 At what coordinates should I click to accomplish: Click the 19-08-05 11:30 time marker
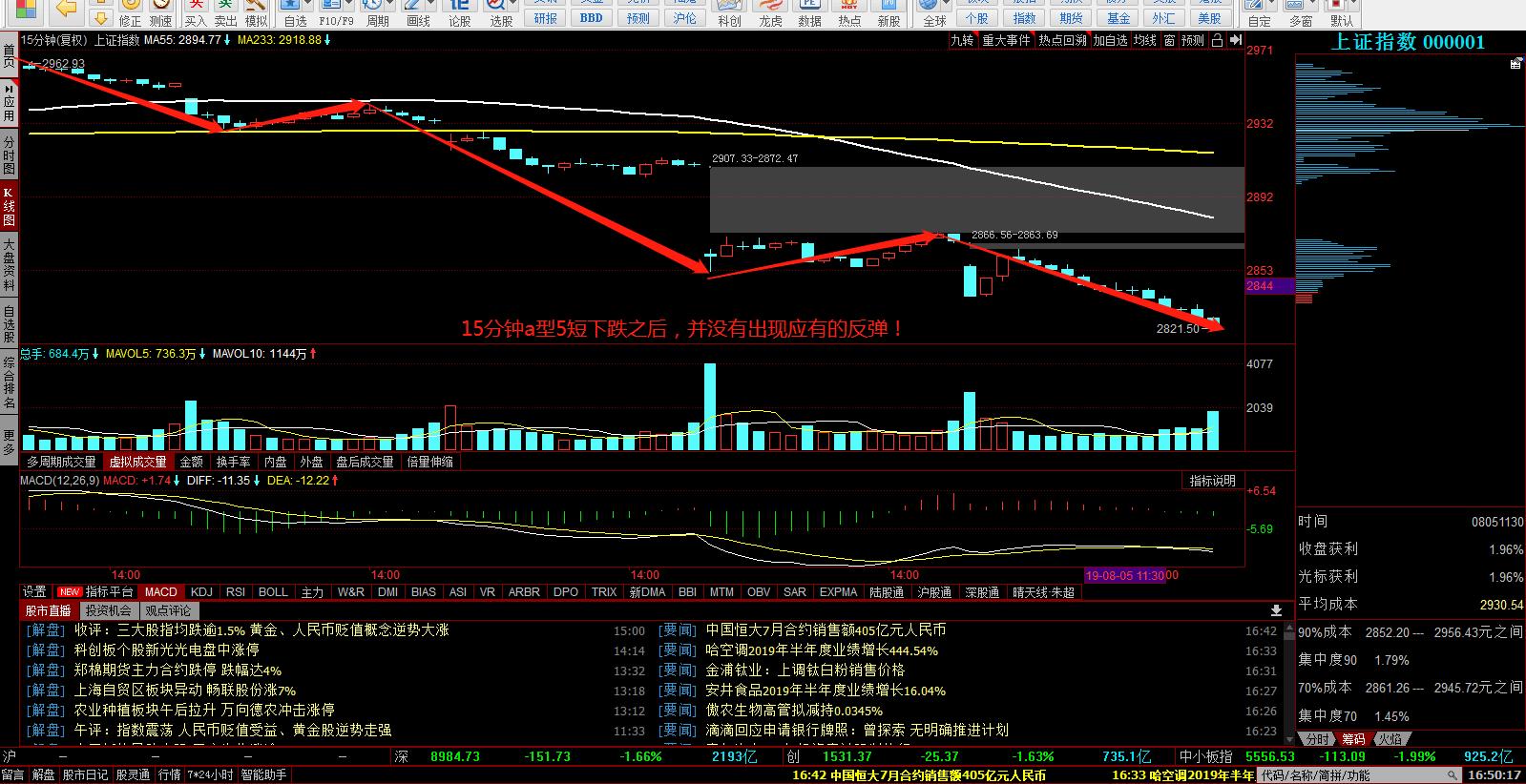pos(1124,575)
